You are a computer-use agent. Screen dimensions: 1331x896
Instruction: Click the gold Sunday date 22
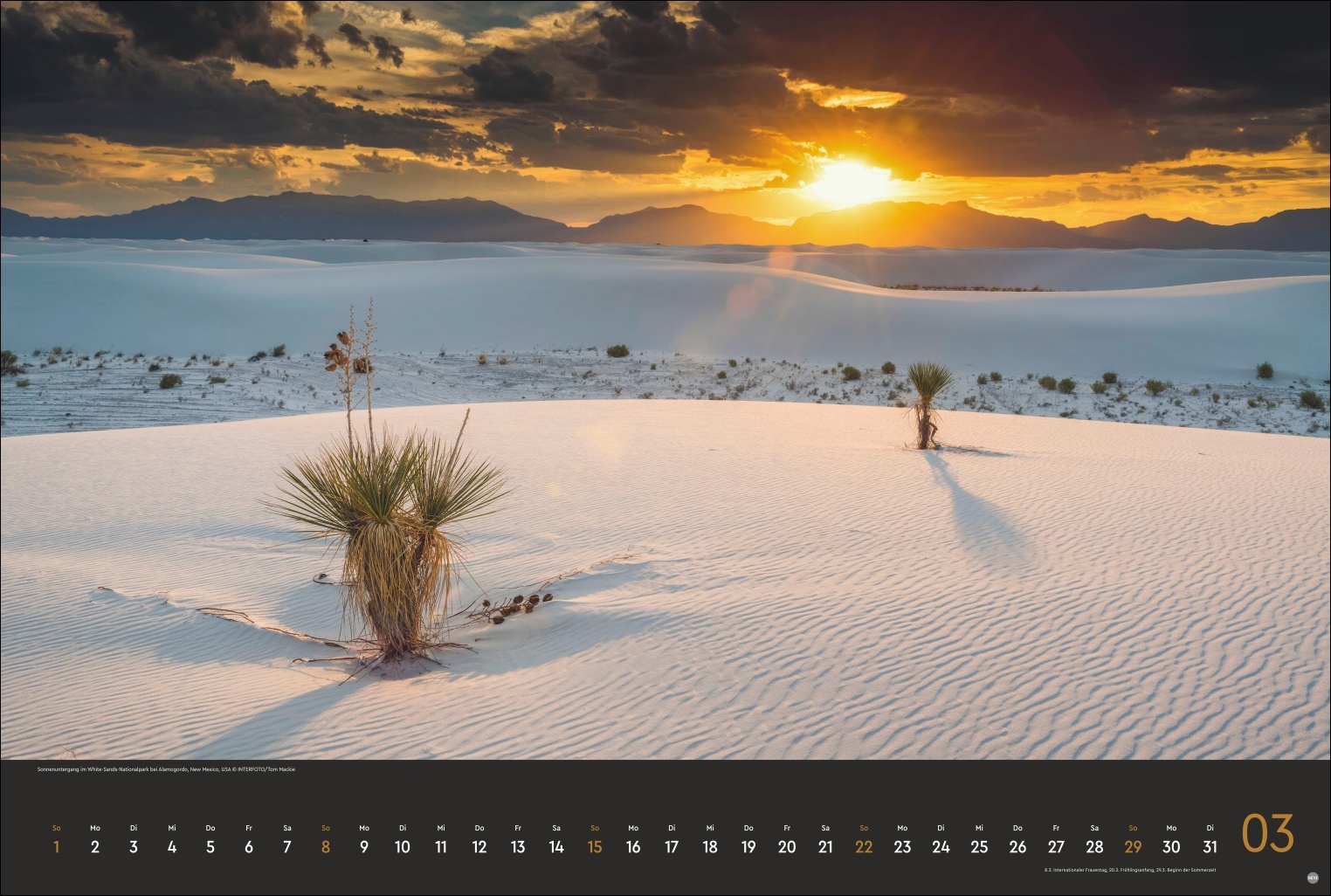point(864,846)
